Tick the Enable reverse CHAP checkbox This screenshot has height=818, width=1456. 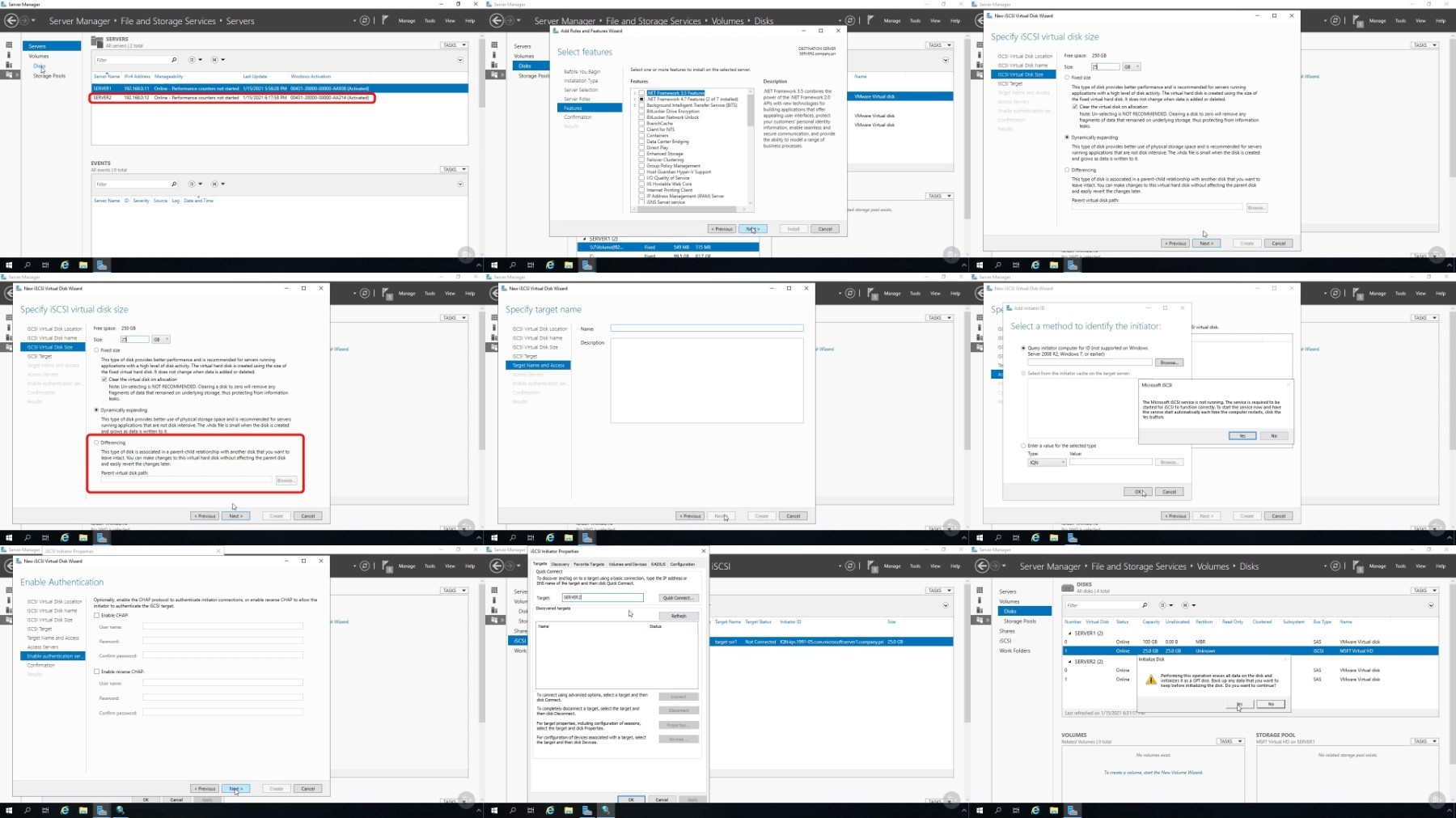[97, 672]
